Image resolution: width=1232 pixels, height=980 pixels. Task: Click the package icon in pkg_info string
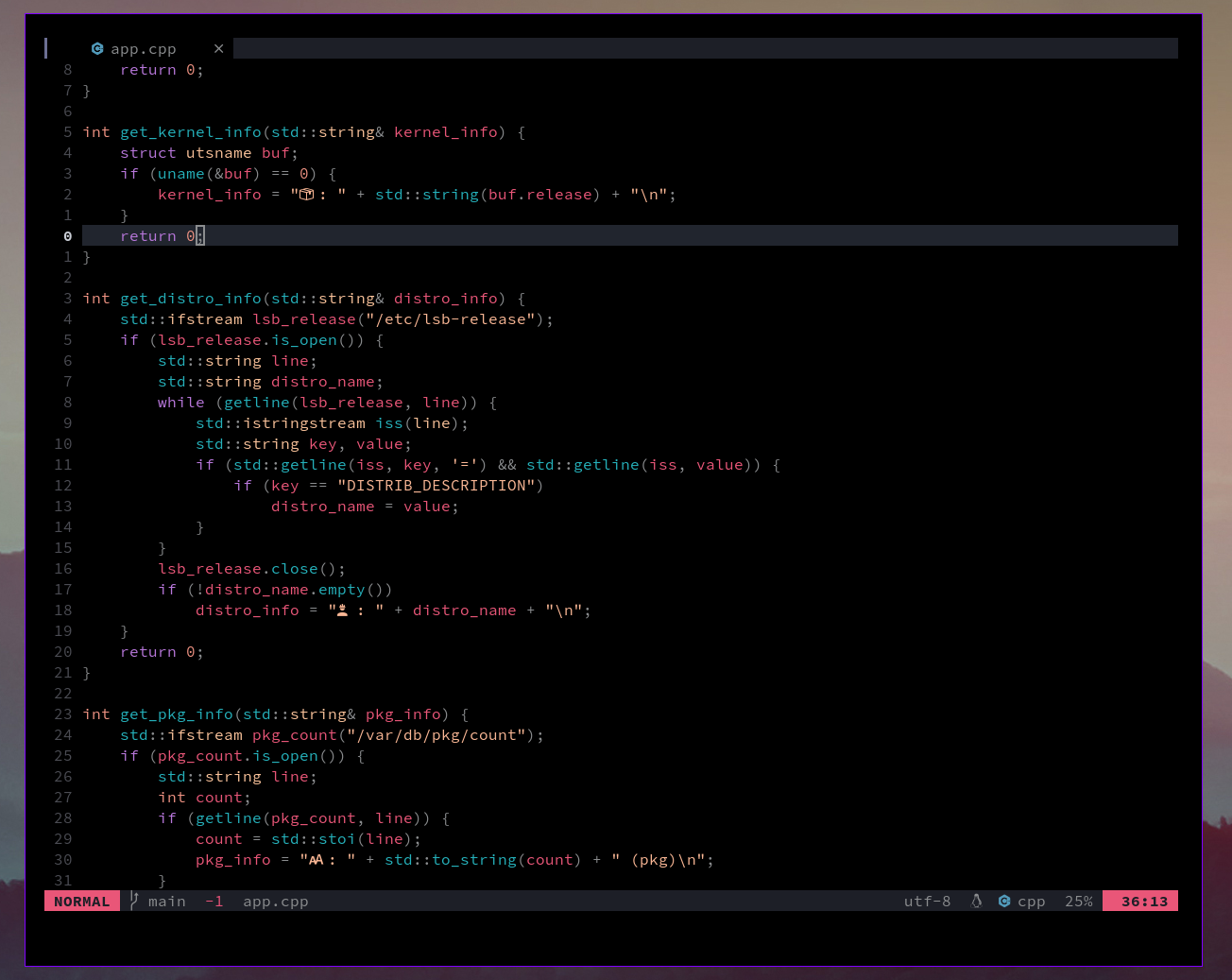(x=316, y=860)
